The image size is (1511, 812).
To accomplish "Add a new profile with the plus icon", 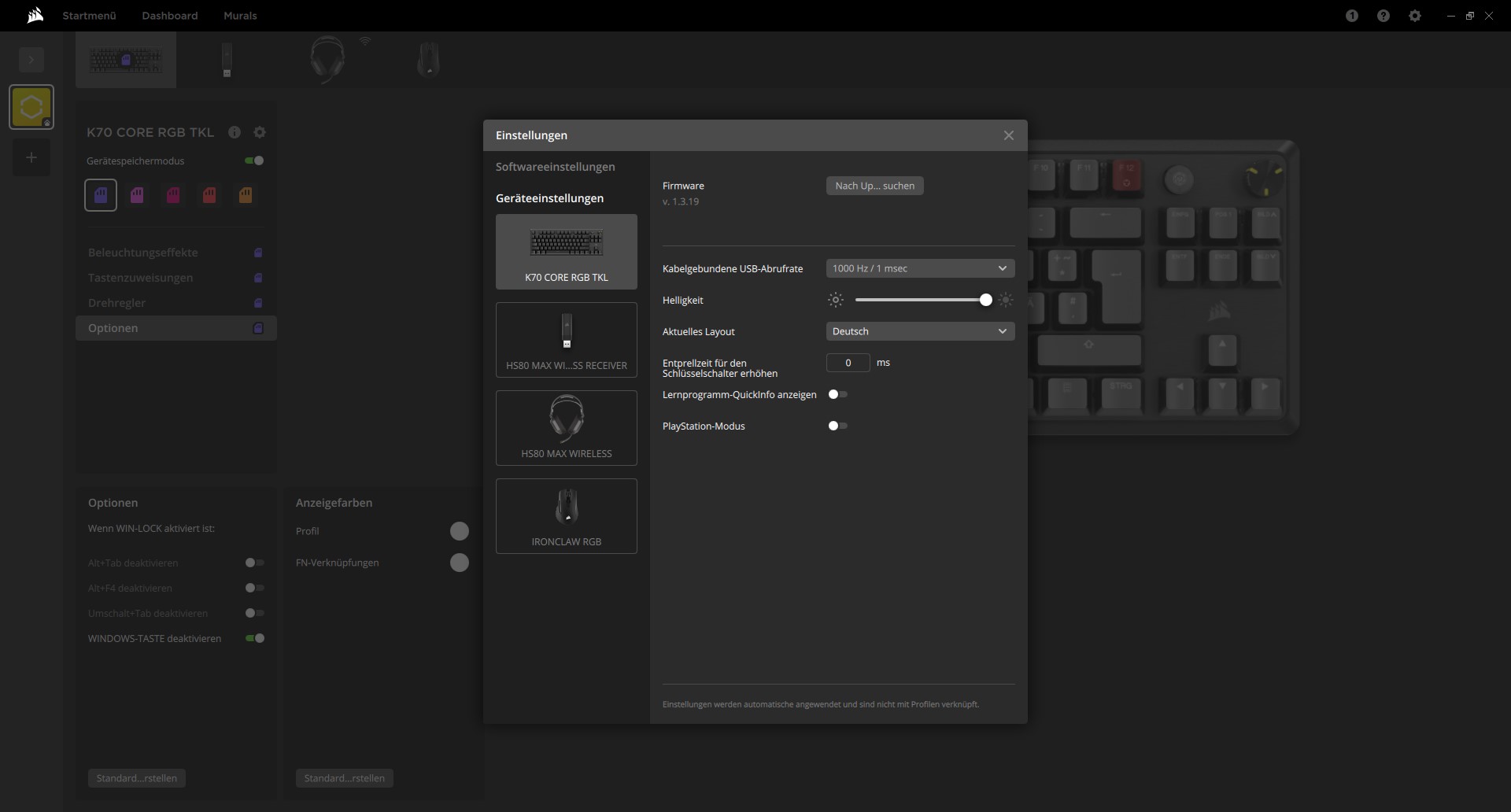I will [x=31, y=157].
